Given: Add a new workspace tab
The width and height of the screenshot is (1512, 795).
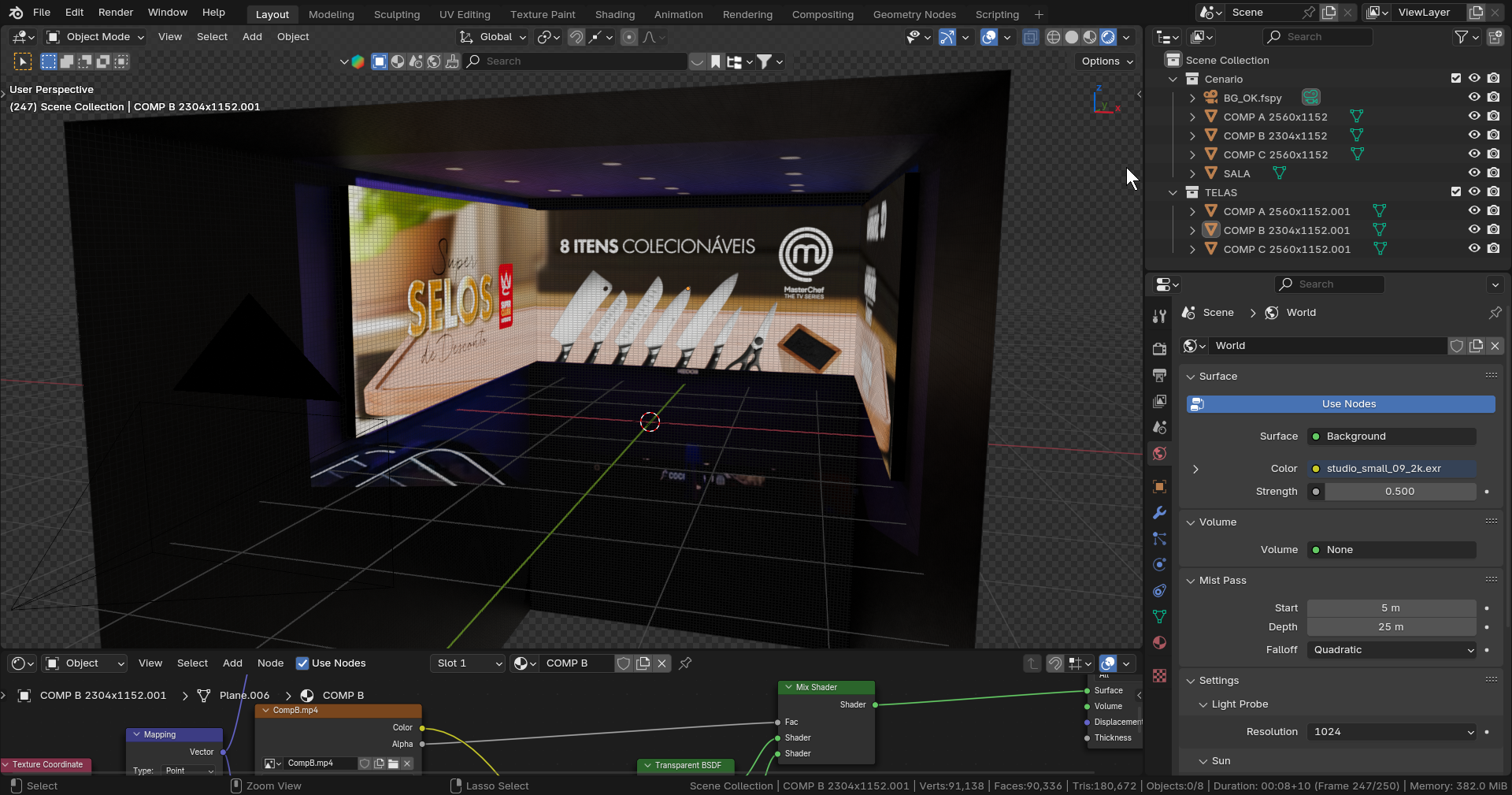Looking at the screenshot, I should 1039,14.
